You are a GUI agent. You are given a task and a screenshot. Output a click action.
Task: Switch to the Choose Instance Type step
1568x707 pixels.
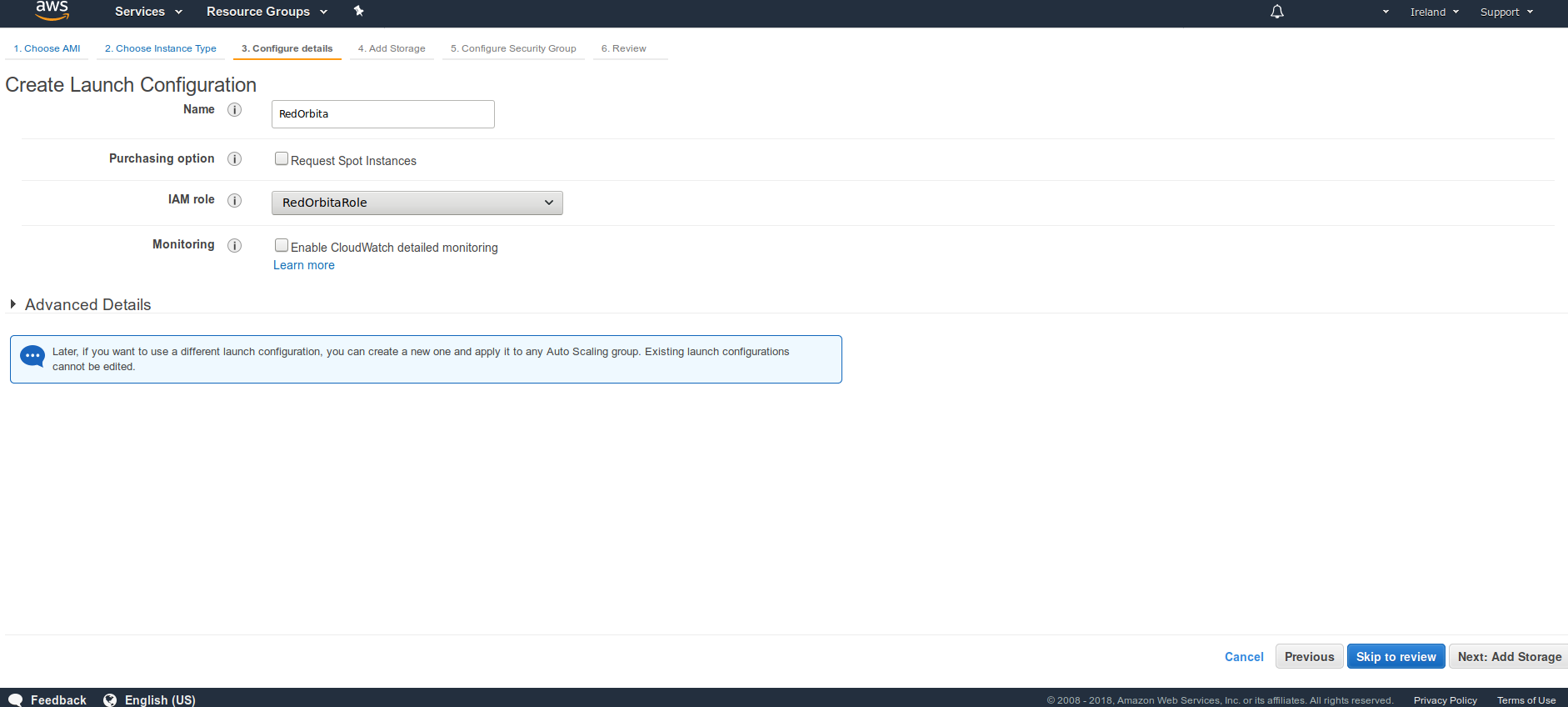tap(161, 48)
